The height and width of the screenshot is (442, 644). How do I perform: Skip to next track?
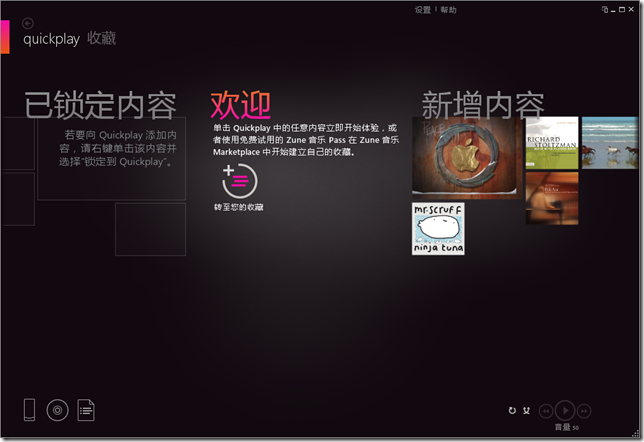(584, 410)
